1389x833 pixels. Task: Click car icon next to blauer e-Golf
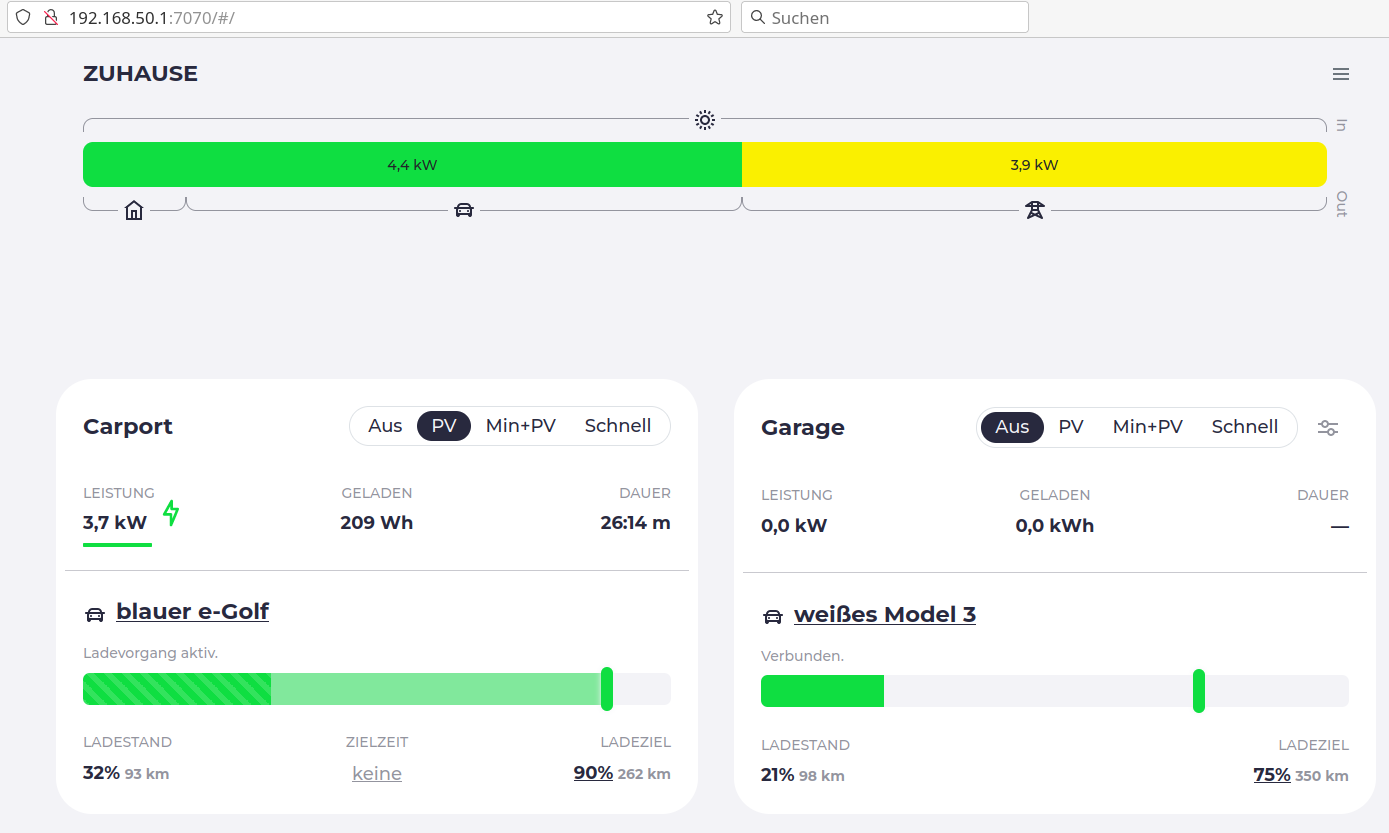coord(95,614)
